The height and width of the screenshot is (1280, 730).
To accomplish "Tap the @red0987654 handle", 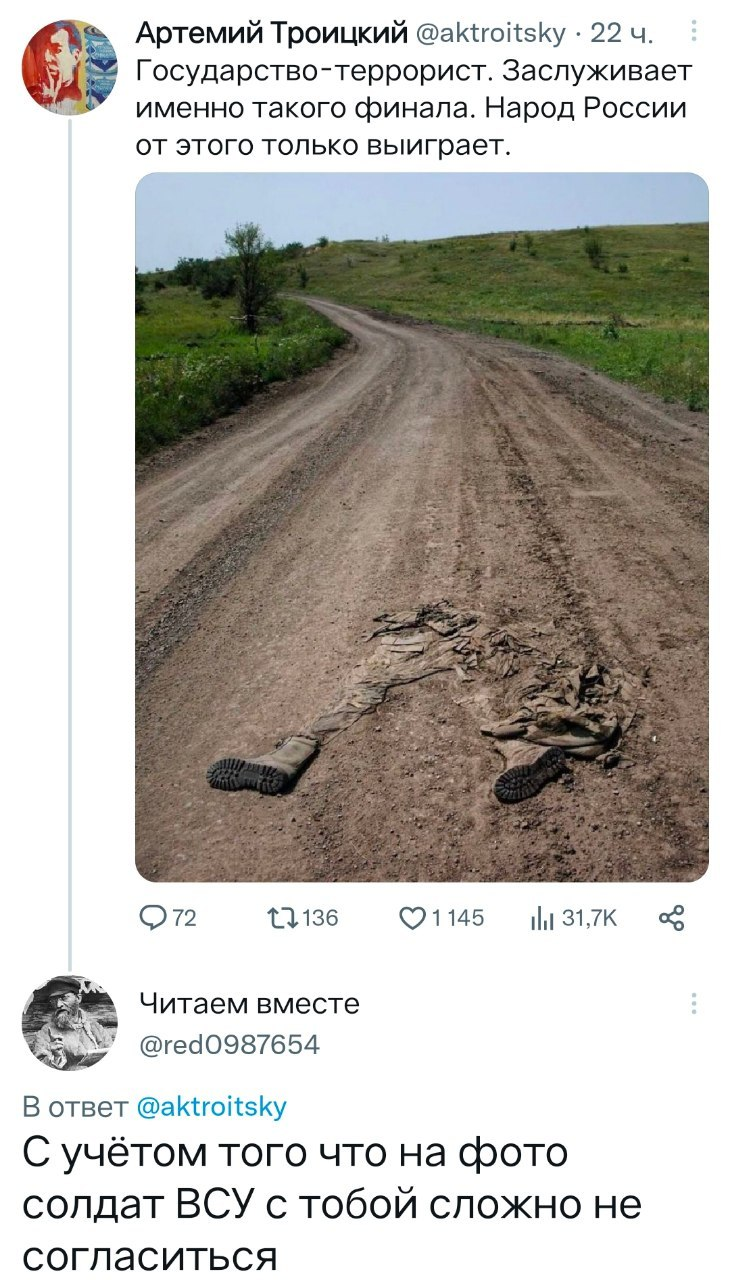I will [229, 1045].
